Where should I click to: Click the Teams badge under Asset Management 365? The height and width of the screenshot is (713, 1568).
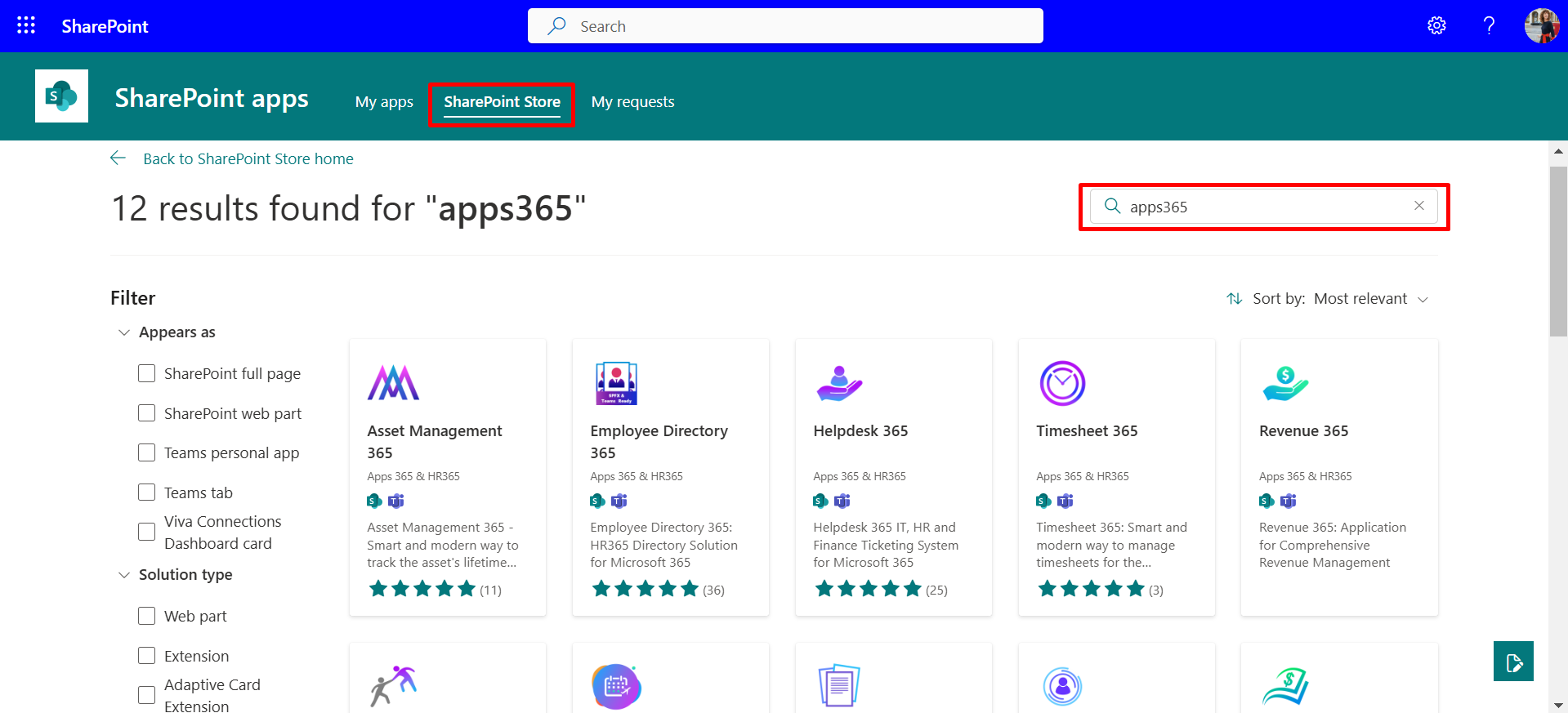click(396, 501)
